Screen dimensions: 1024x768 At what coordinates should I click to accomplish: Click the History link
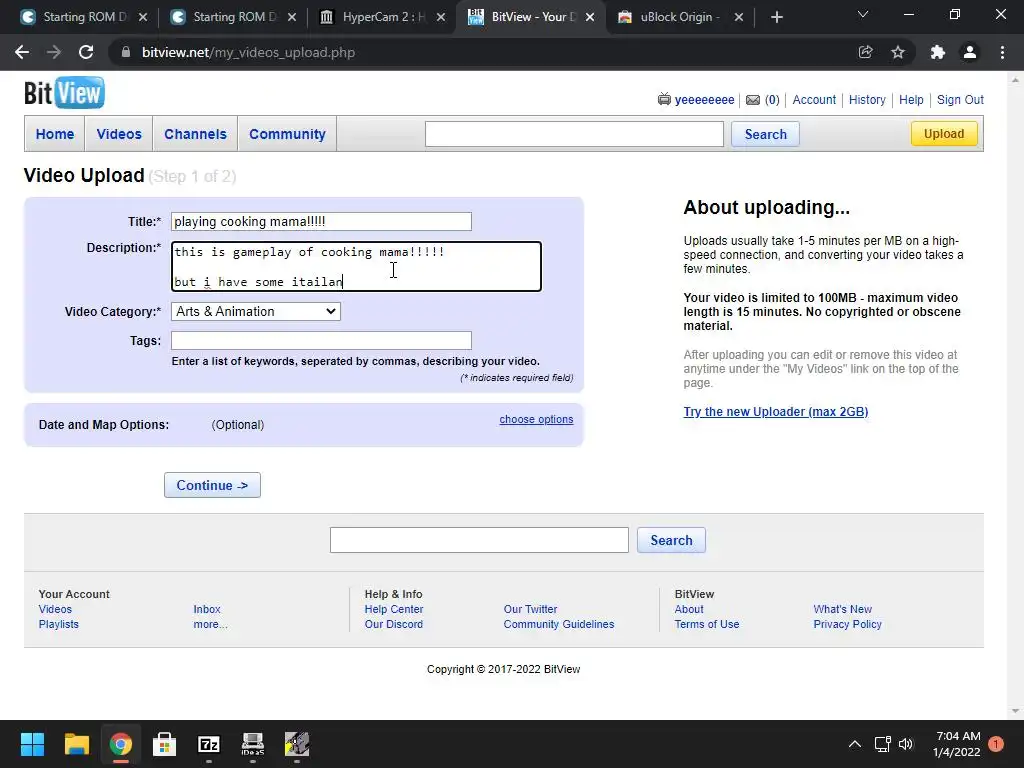point(867,100)
